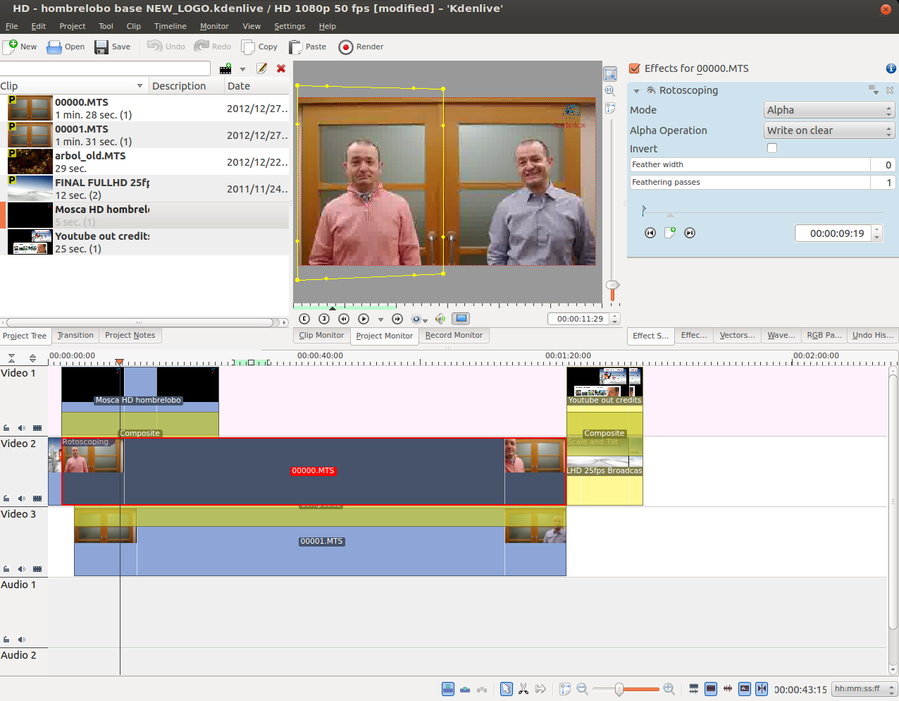Open the Alpha Operation dropdown
899x701 pixels.
point(828,130)
